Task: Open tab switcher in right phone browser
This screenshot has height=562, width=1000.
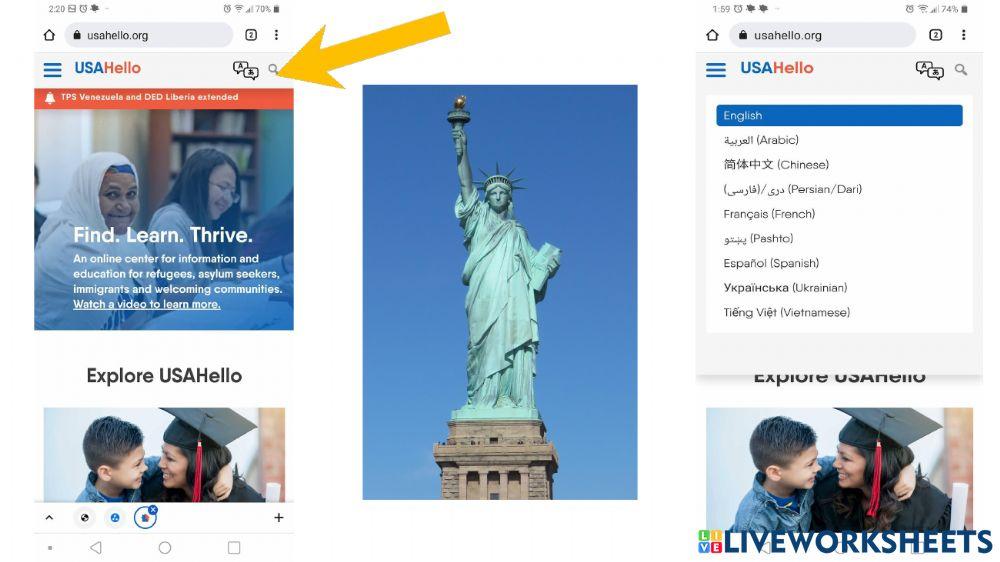Action: (936, 35)
